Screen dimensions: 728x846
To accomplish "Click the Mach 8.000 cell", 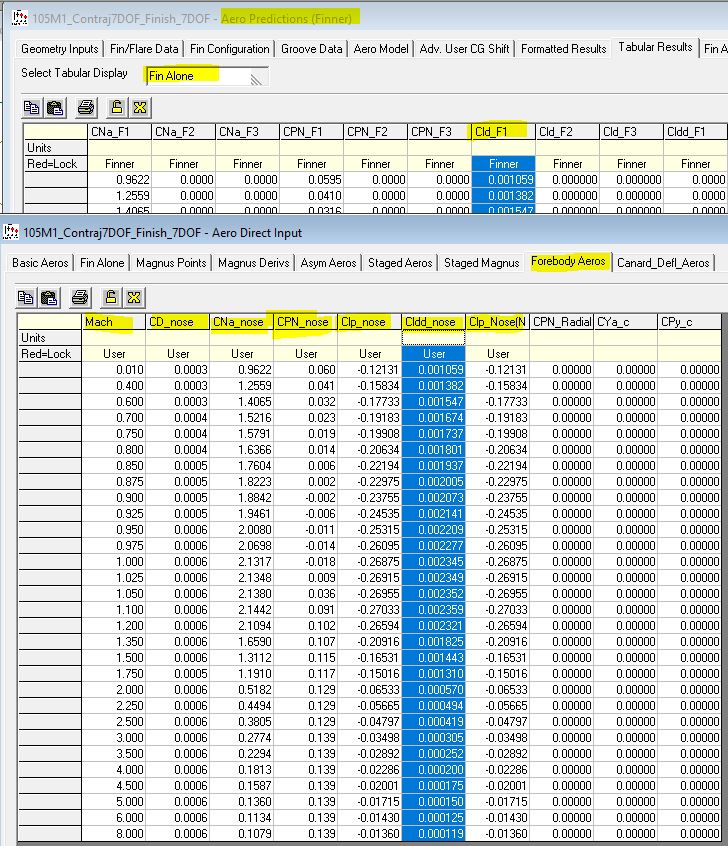I will tap(113, 833).
